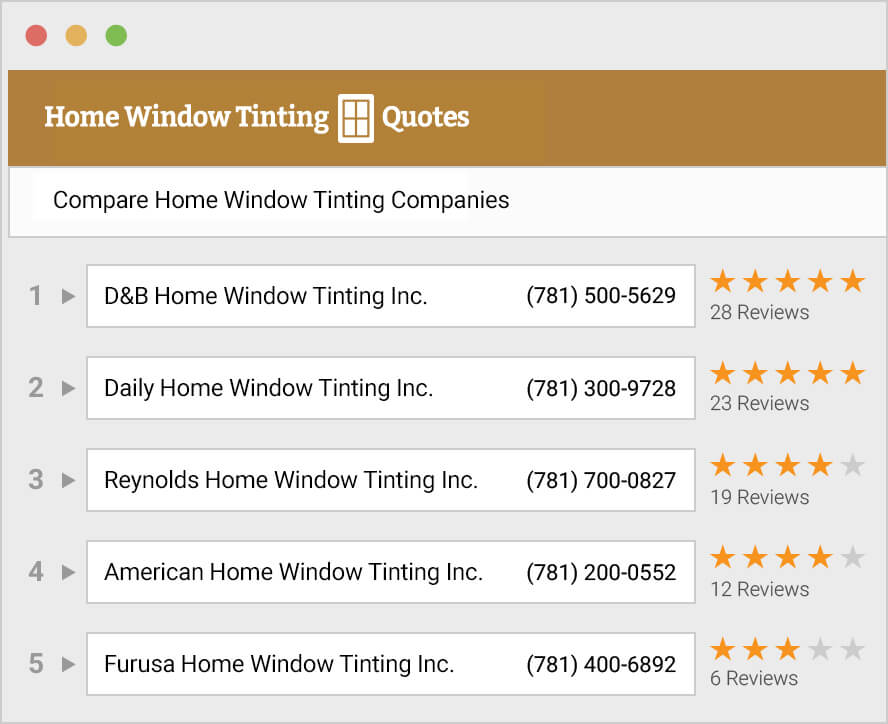
Task: Click Furusa's three-star rating
Action: [787, 650]
